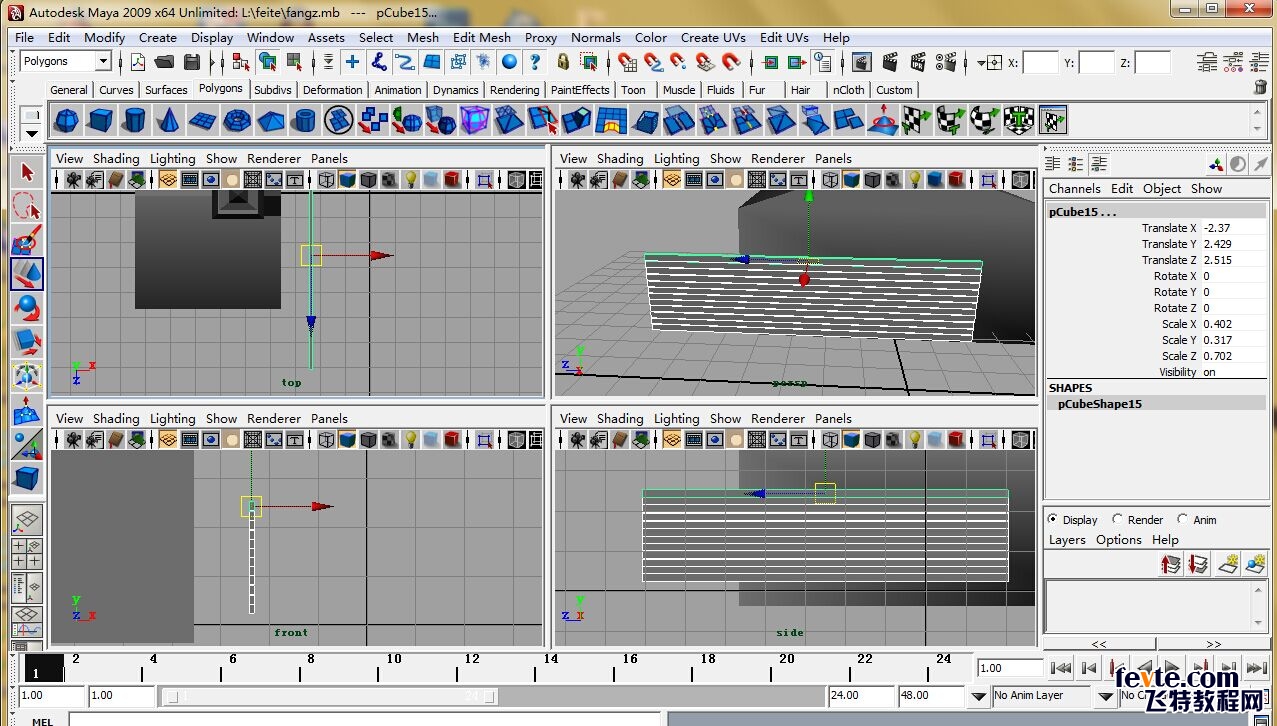Open the UV Texture Editor shelf icon
Viewport: 1277px width, 726px height.
[1052, 121]
